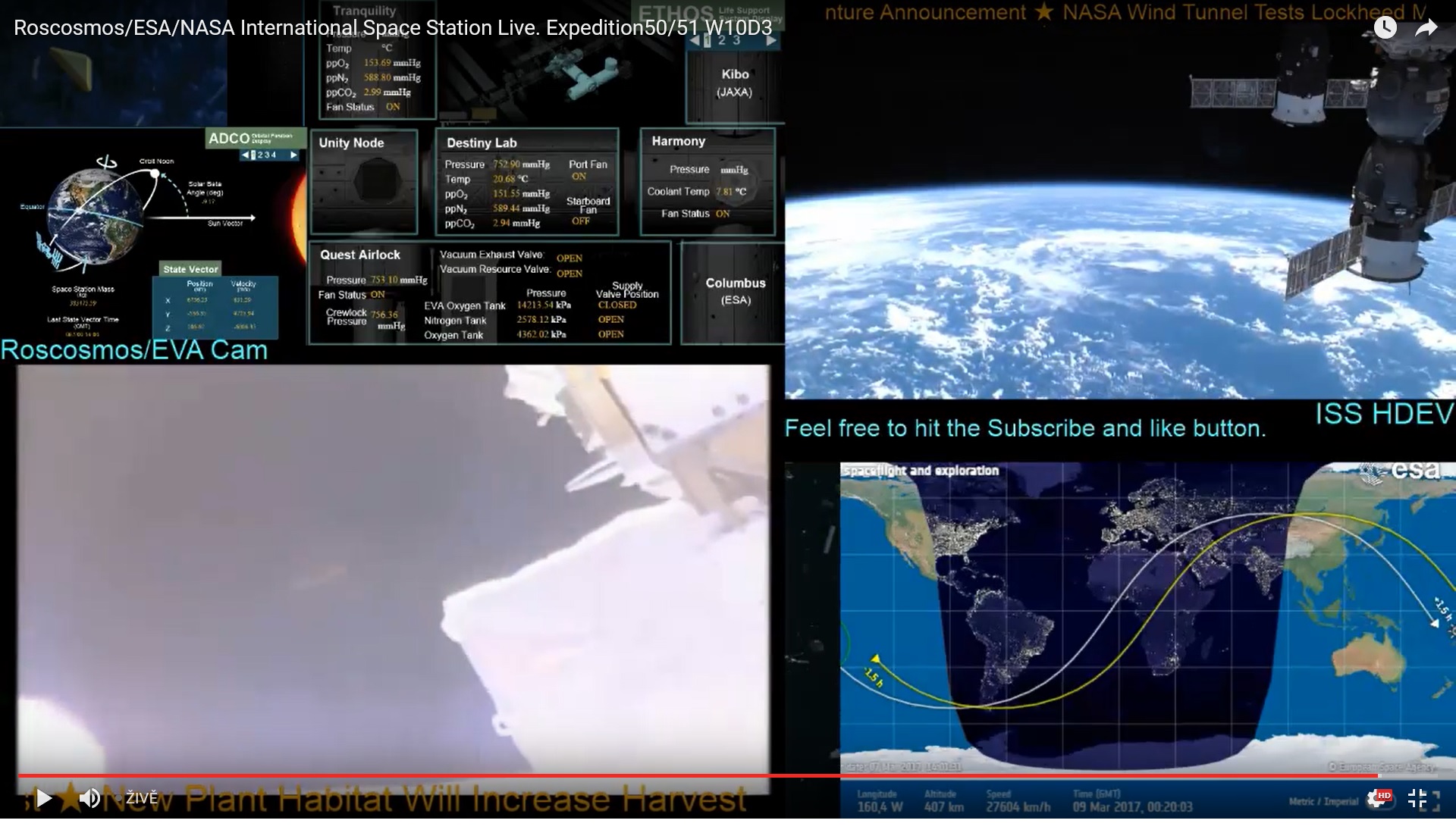Click the Share arrow icon
This screenshot has width=1456, height=836.
point(1426,28)
